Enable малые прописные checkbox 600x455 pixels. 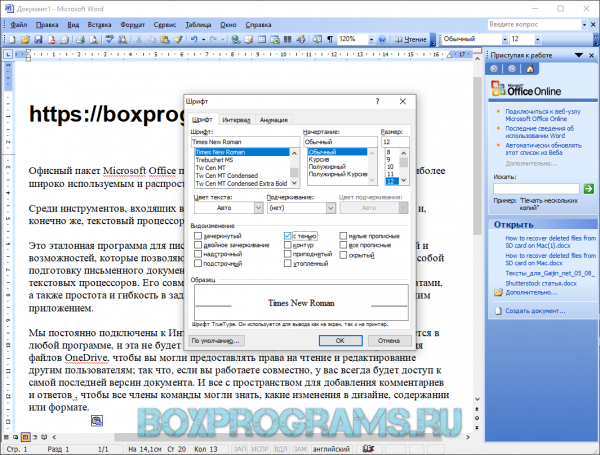pyautogui.click(x=343, y=236)
